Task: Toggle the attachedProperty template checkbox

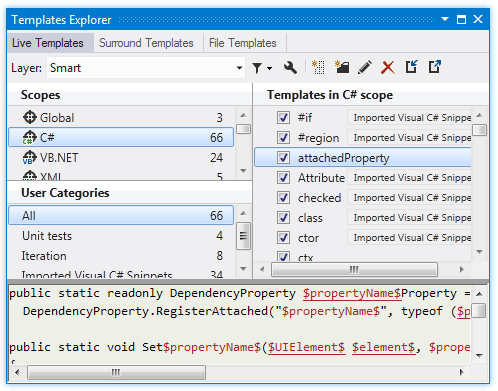Action: pos(283,158)
